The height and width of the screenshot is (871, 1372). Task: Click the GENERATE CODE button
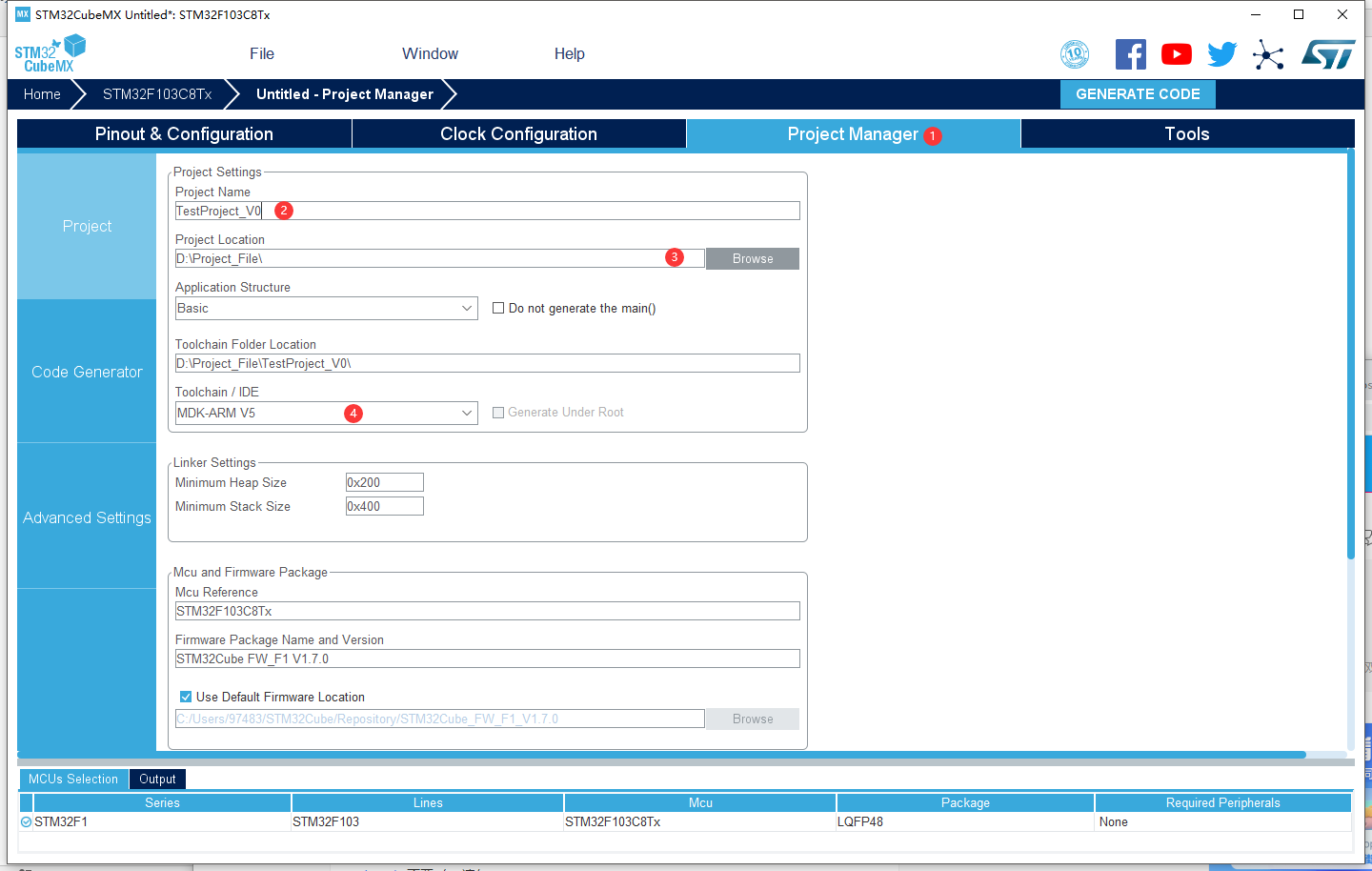click(1138, 94)
